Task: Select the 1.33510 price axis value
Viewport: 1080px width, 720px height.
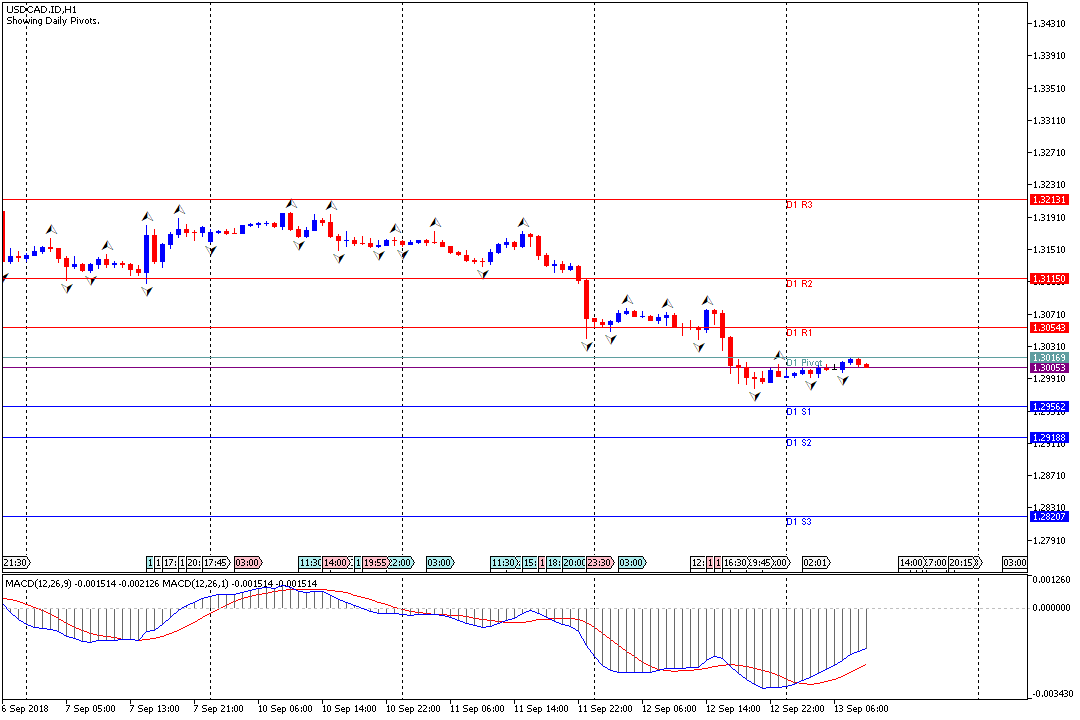Action: (1049, 88)
